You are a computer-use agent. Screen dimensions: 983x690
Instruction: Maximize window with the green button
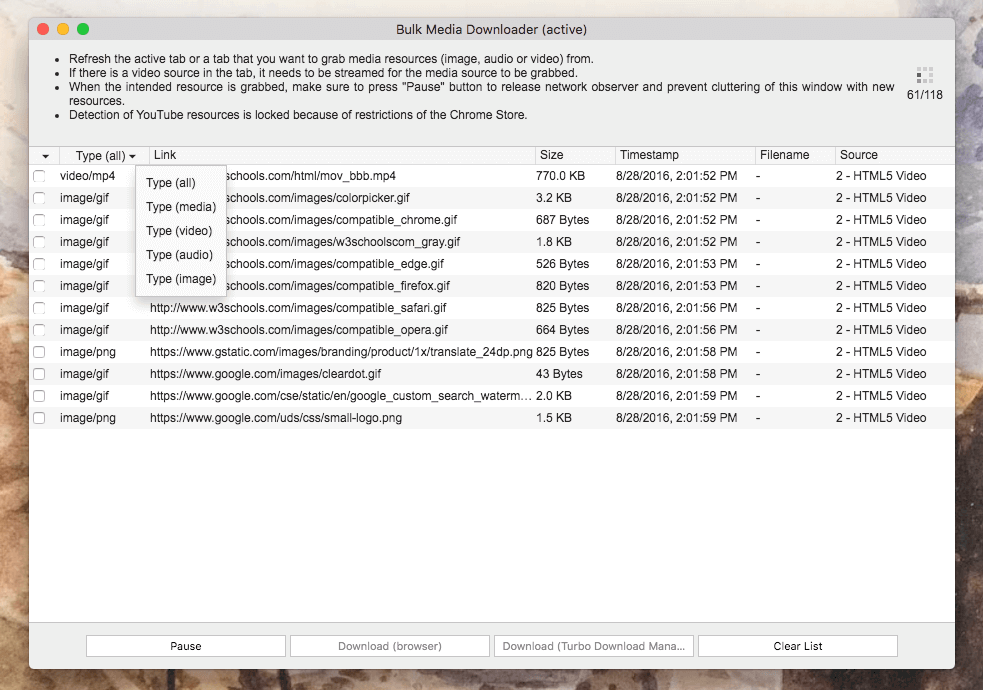[83, 29]
